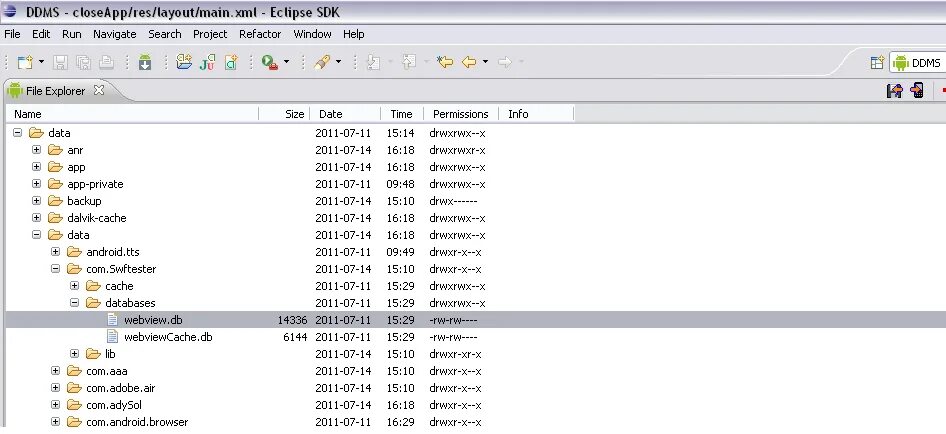Click the Forward navigation arrow
This screenshot has height=434, width=946.
pos(504,62)
